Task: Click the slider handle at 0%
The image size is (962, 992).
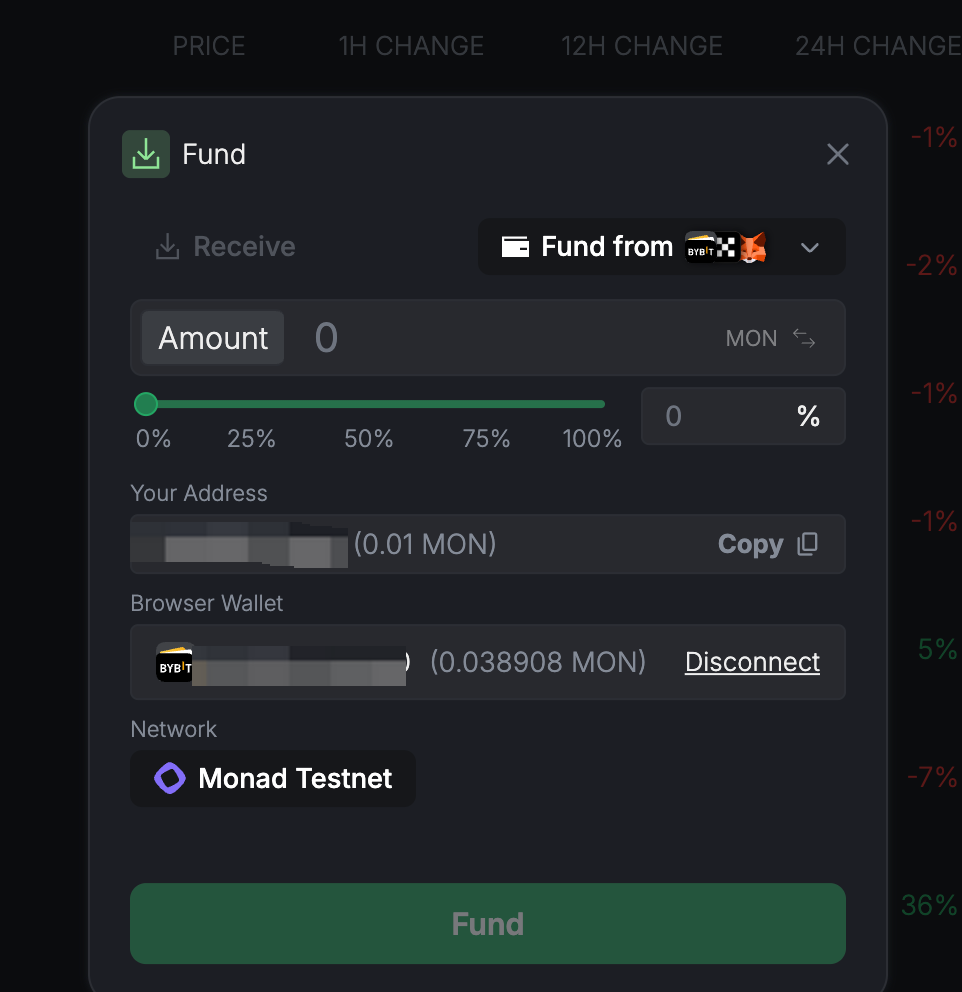Action: [x=145, y=404]
